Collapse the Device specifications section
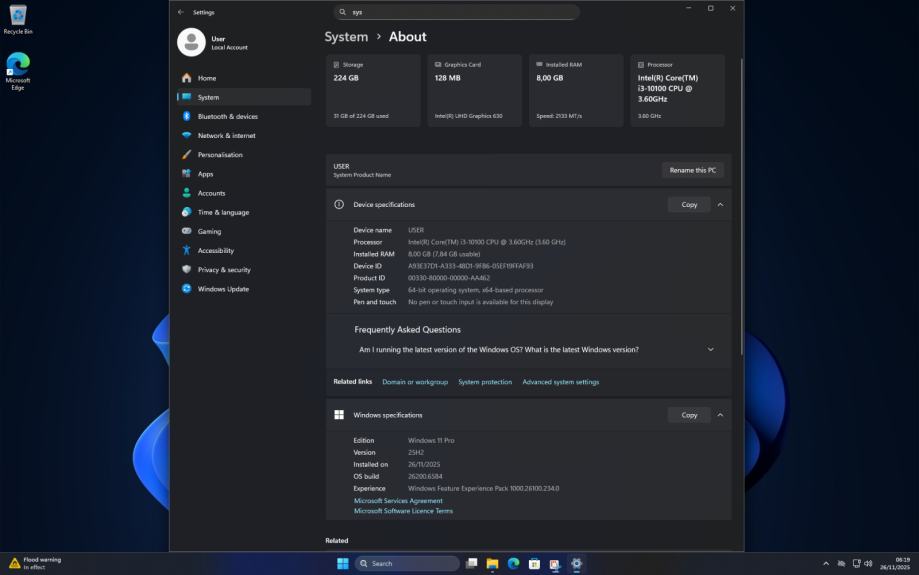This screenshot has height=575, width=919. (x=720, y=205)
